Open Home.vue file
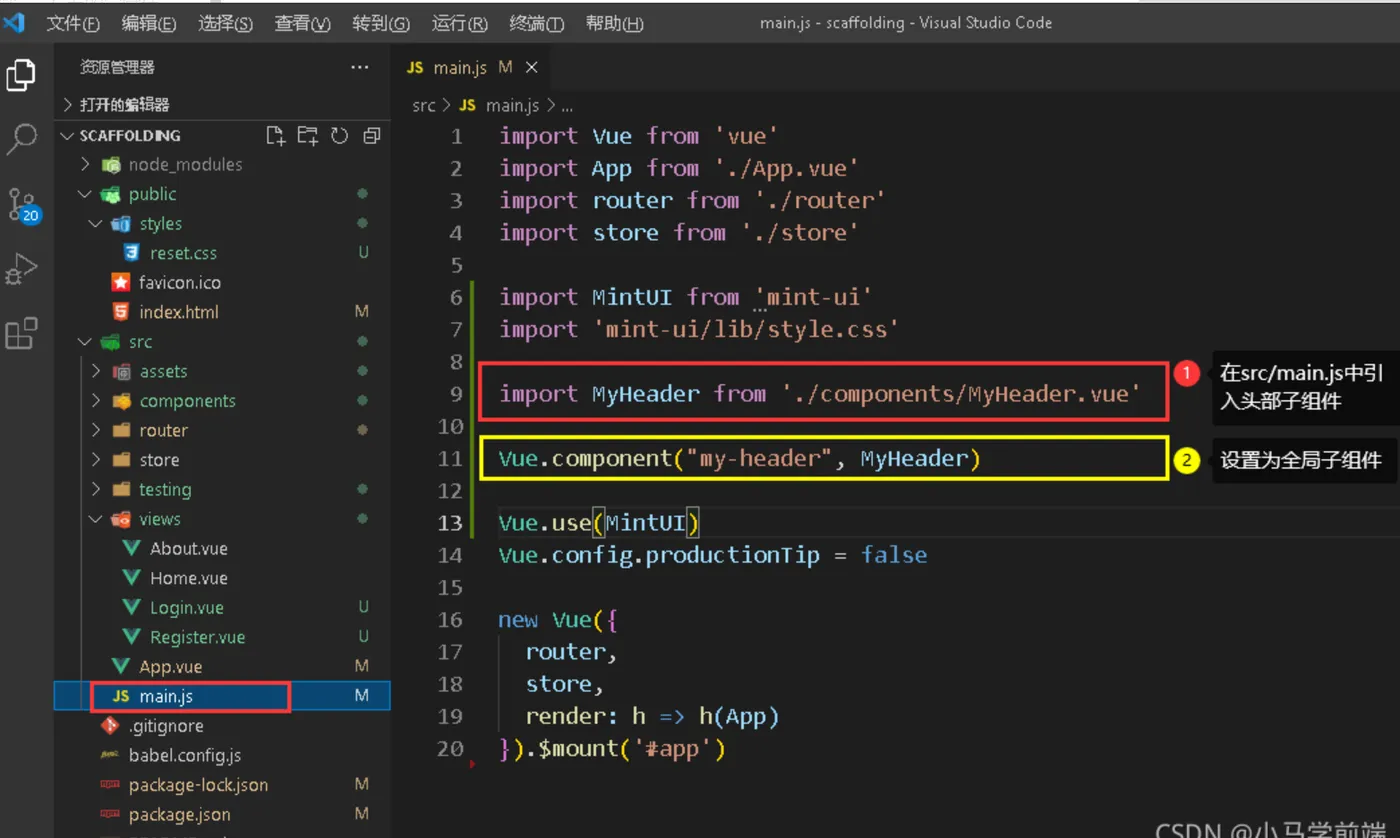Image resolution: width=1400 pixels, height=838 pixels. 189,578
